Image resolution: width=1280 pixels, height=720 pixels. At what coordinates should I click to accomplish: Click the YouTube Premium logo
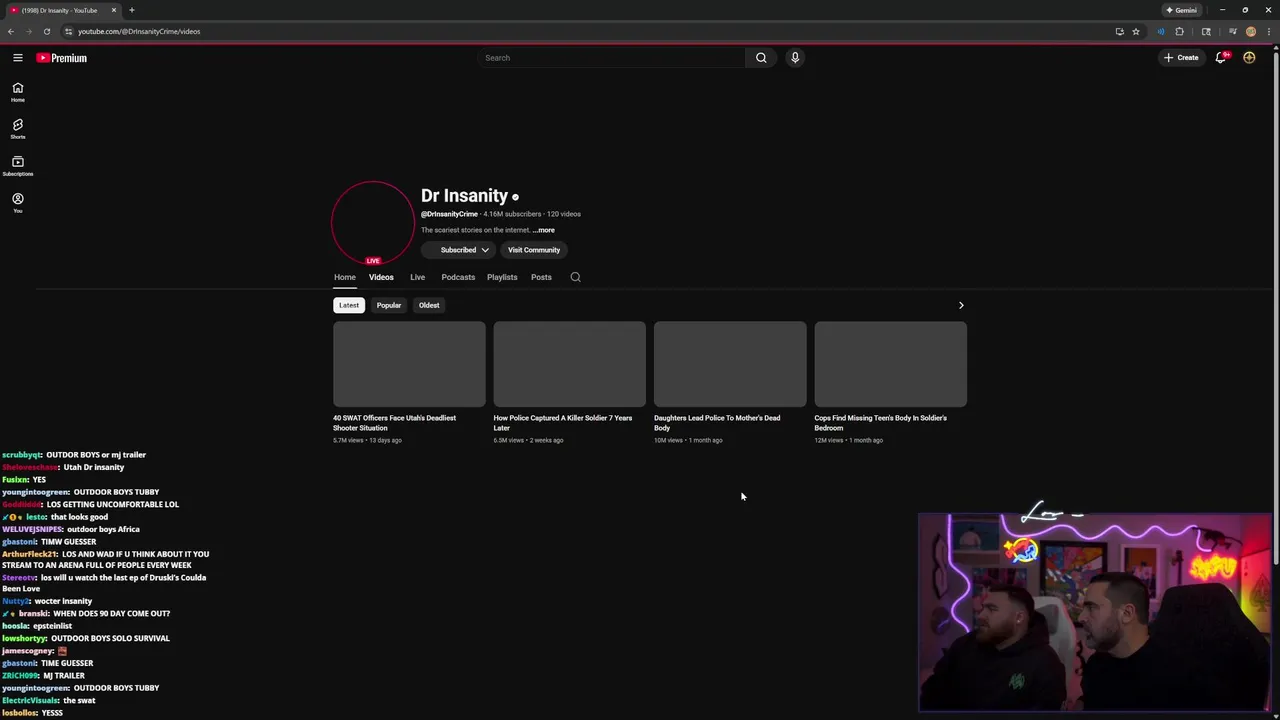click(62, 58)
